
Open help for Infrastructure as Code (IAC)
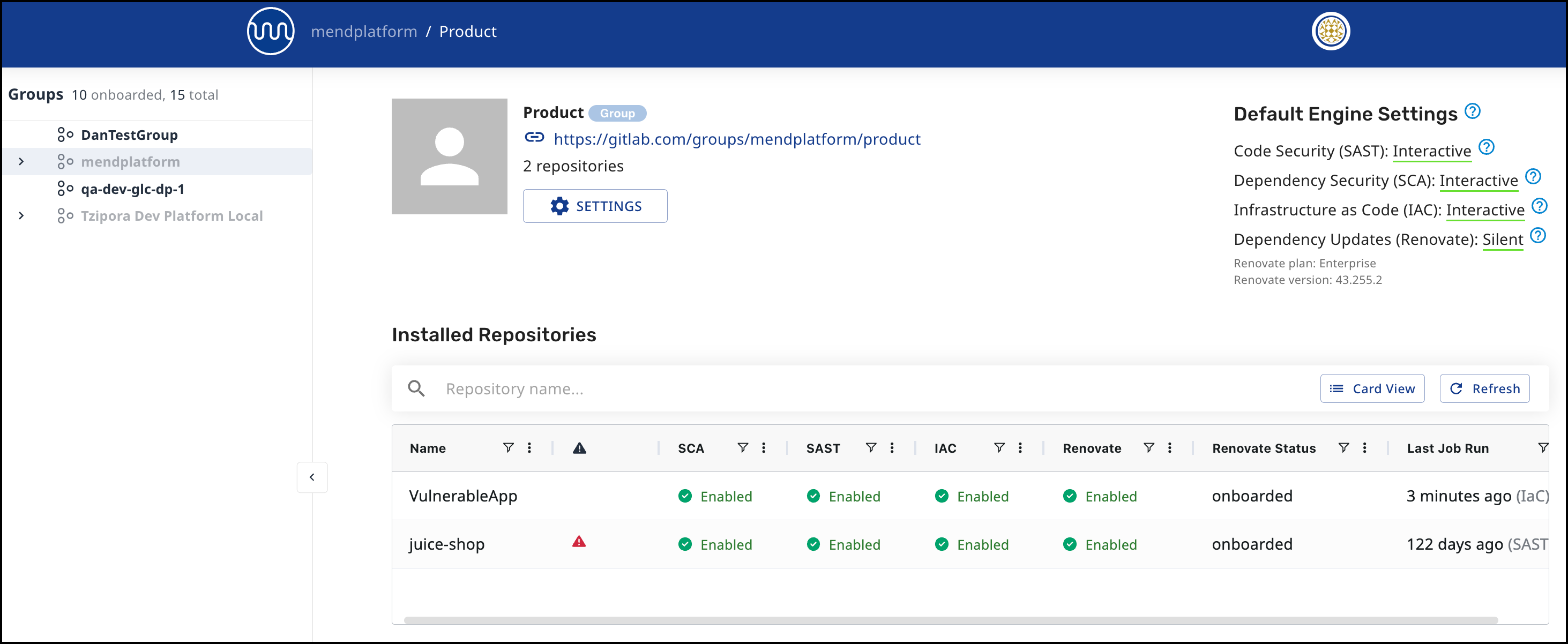(x=1540, y=206)
